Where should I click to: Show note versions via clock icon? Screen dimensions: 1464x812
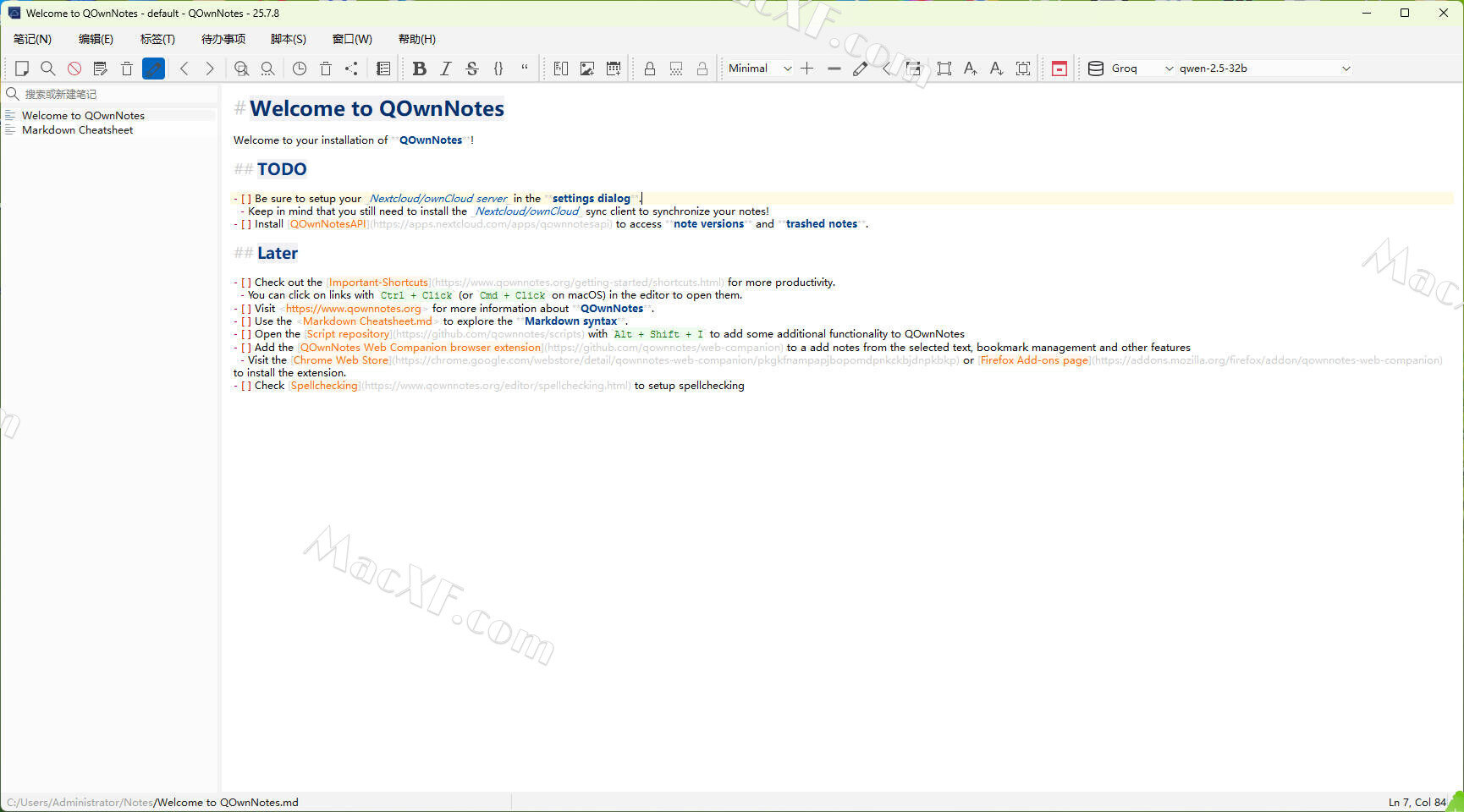tap(300, 69)
